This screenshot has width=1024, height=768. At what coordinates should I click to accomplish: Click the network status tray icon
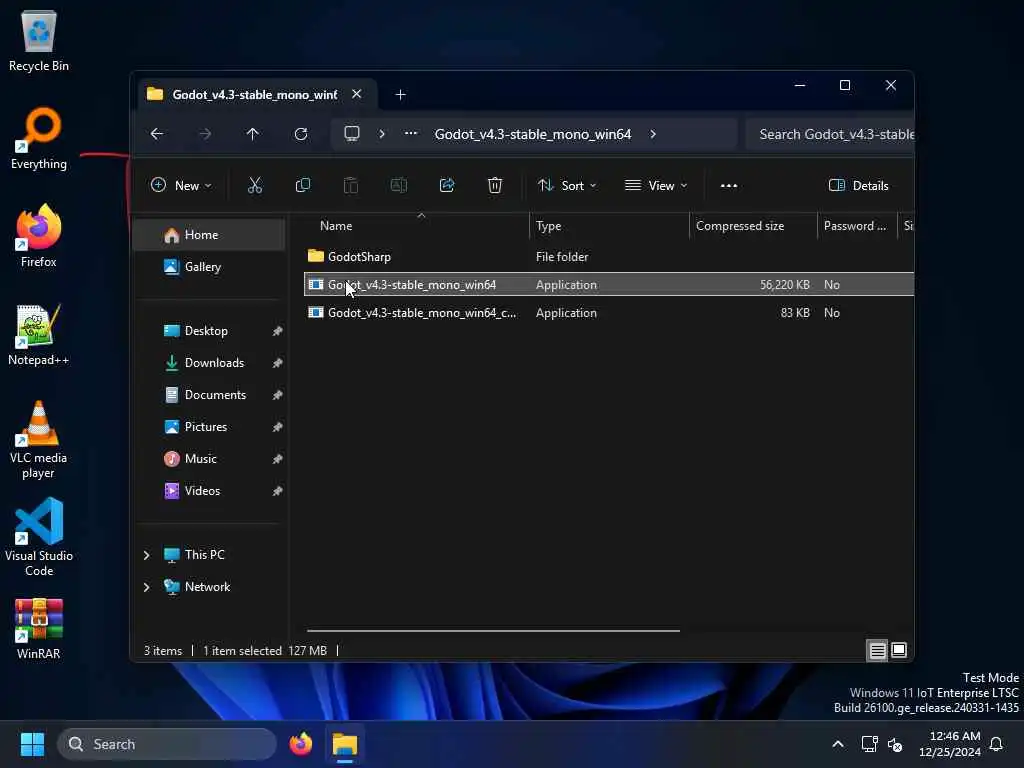tap(869, 744)
